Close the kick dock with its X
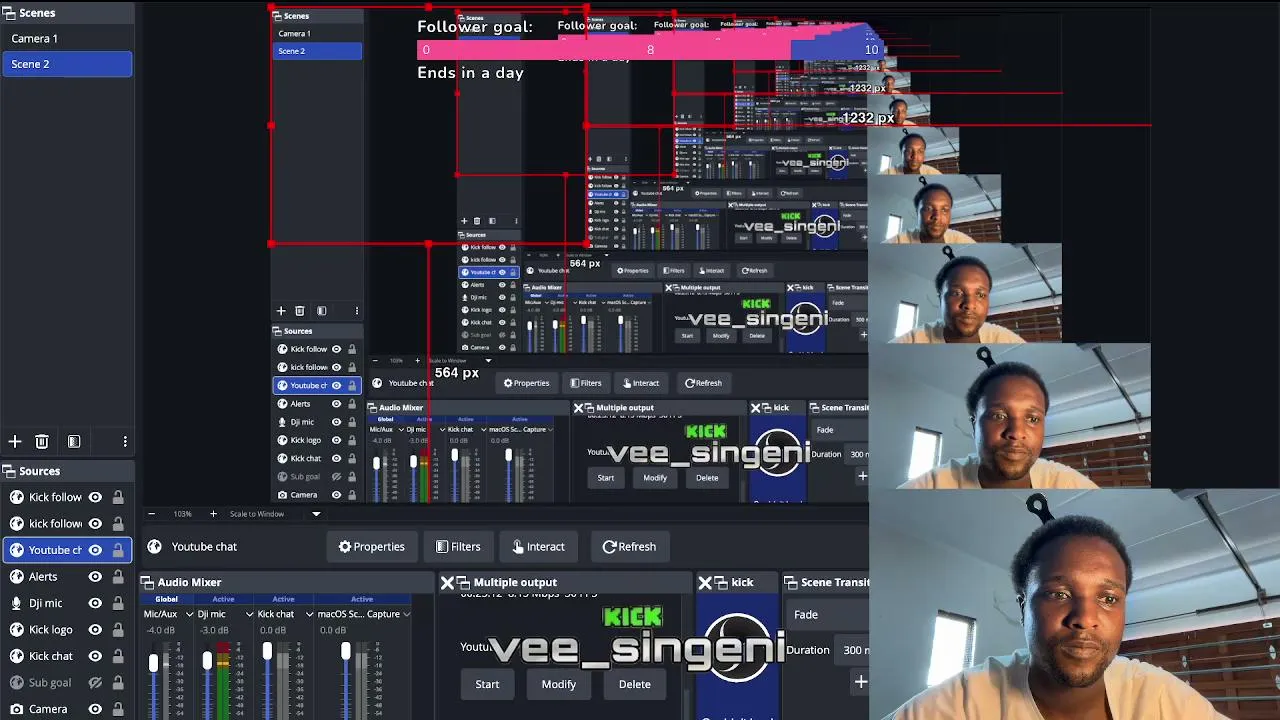 click(x=705, y=582)
